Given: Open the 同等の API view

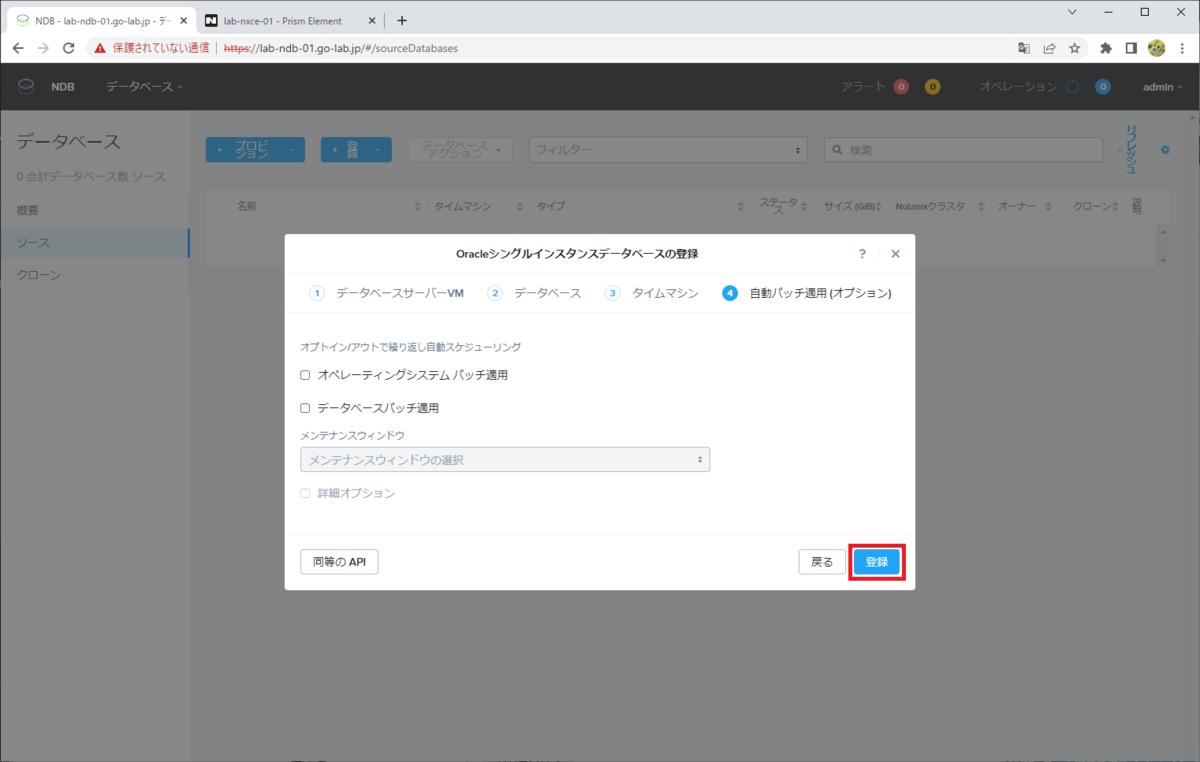Looking at the screenshot, I should [339, 562].
